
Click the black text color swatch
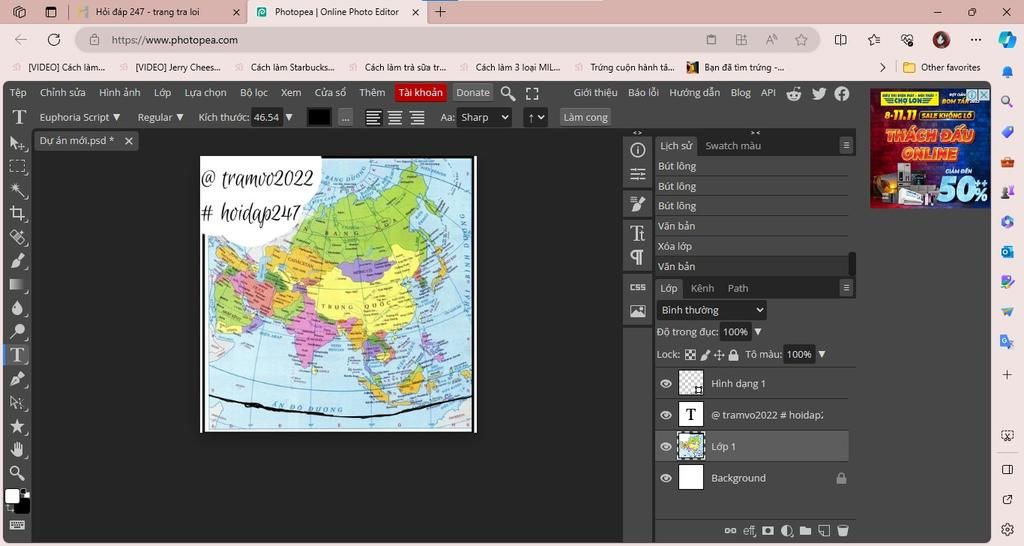(318, 117)
